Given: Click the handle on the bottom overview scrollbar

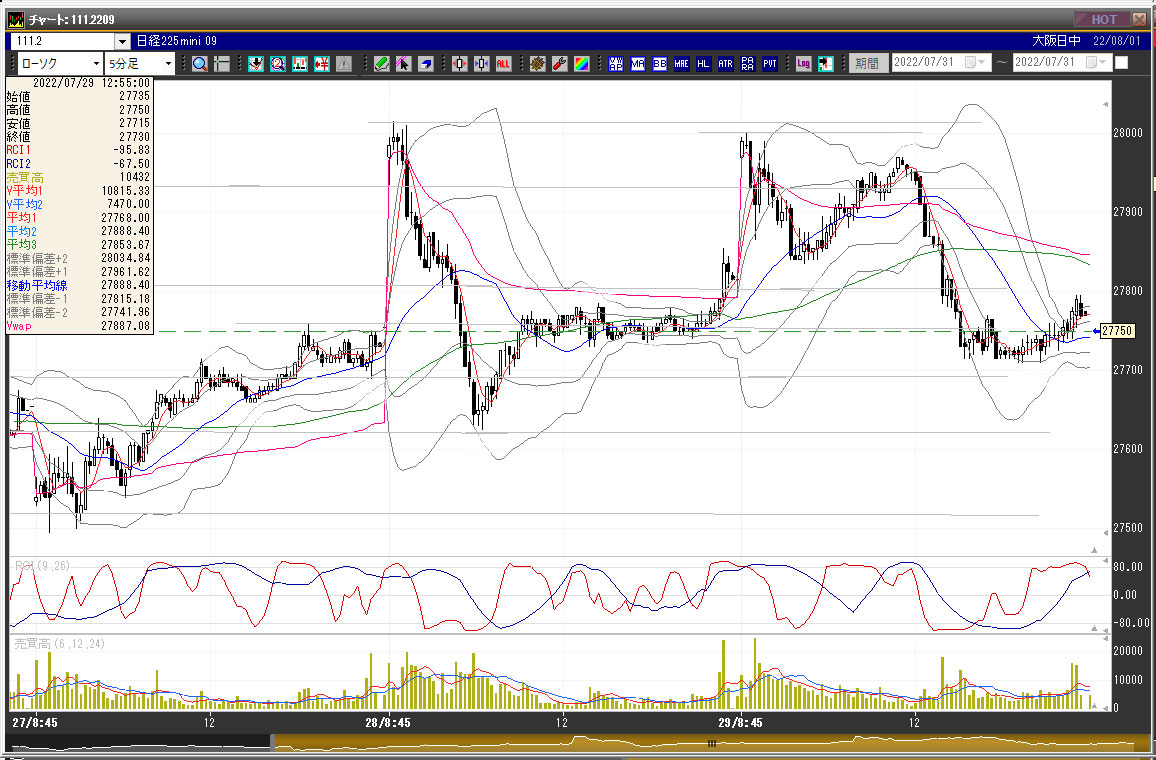Looking at the screenshot, I should (x=711, y=744).
